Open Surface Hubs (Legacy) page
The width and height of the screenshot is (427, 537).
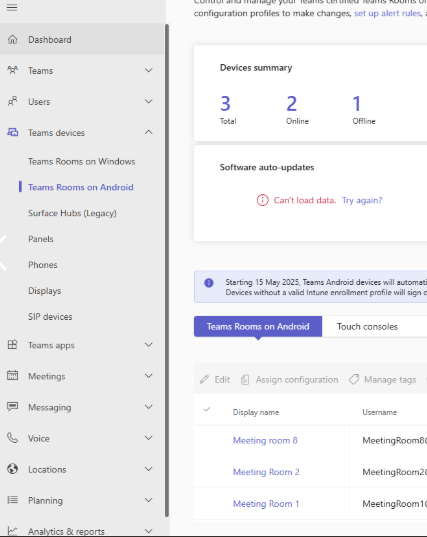(x=72, y=213)
